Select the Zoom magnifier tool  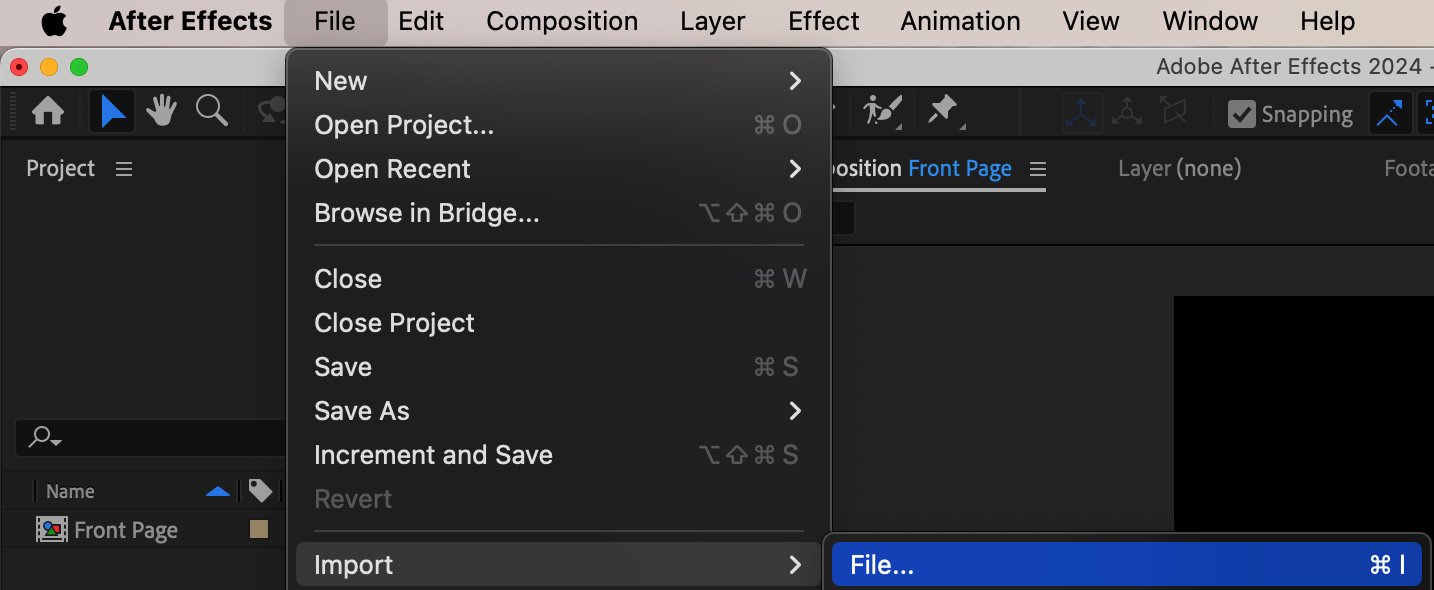click(x=211, y=111)
